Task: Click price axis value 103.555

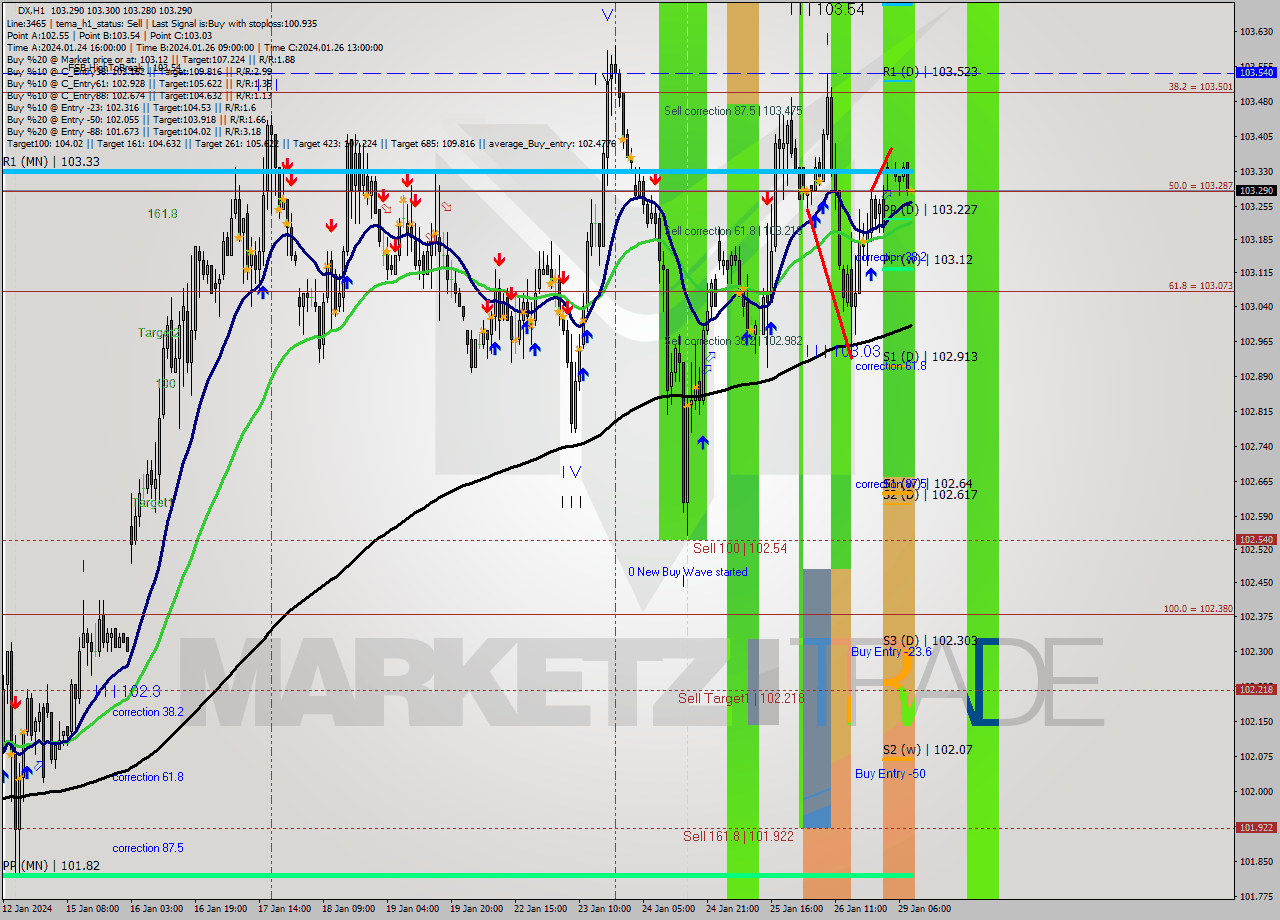Action: 1257,65
